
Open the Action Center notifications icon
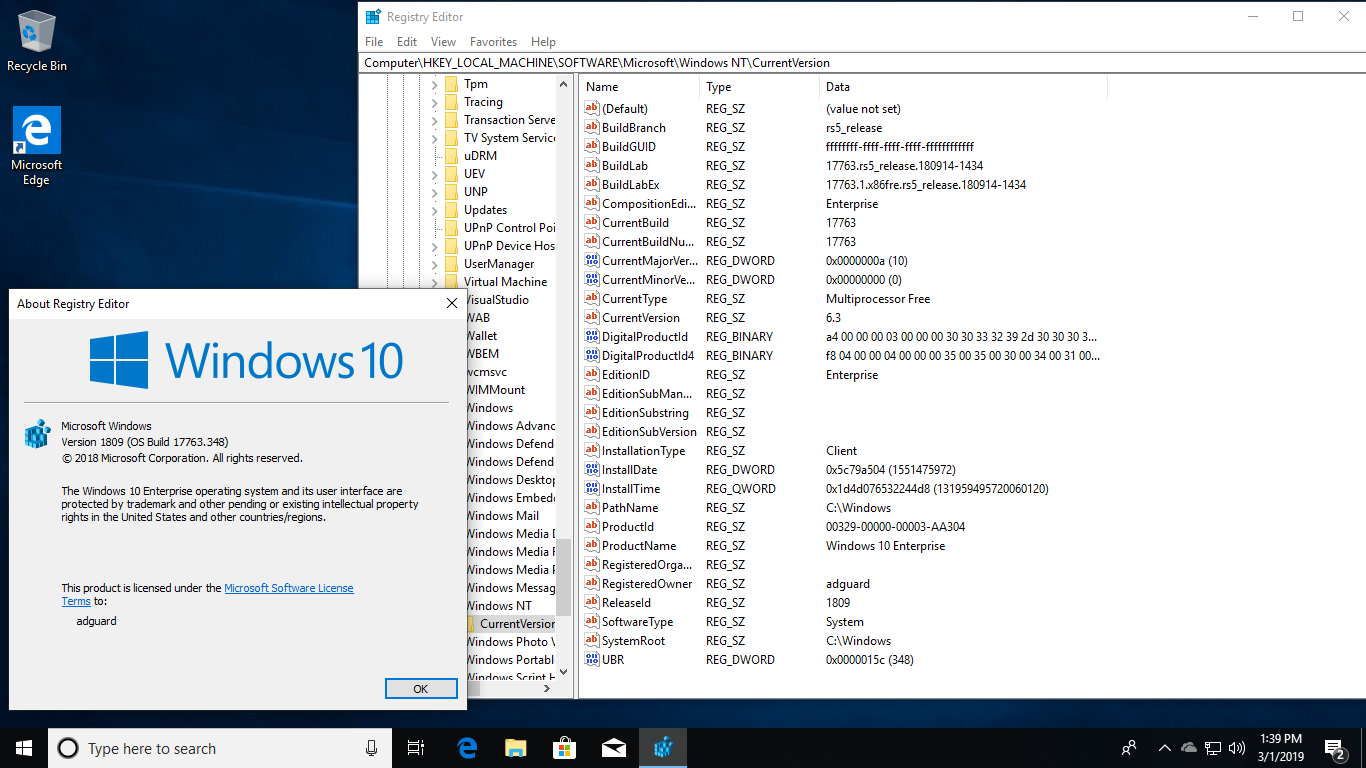pyautogui.click(x=1335, y=748)
